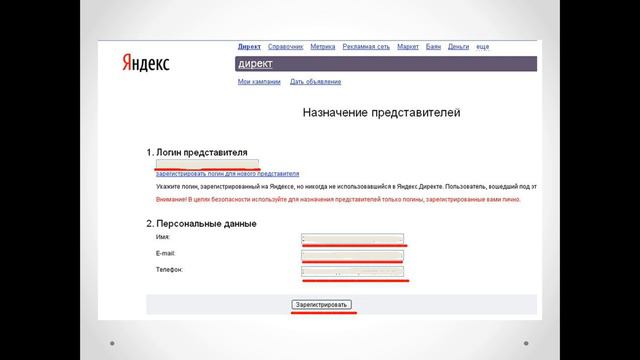Screen dimensions: 640x360
Task: Focus the E-mail input field
Action: coord(353,256)
